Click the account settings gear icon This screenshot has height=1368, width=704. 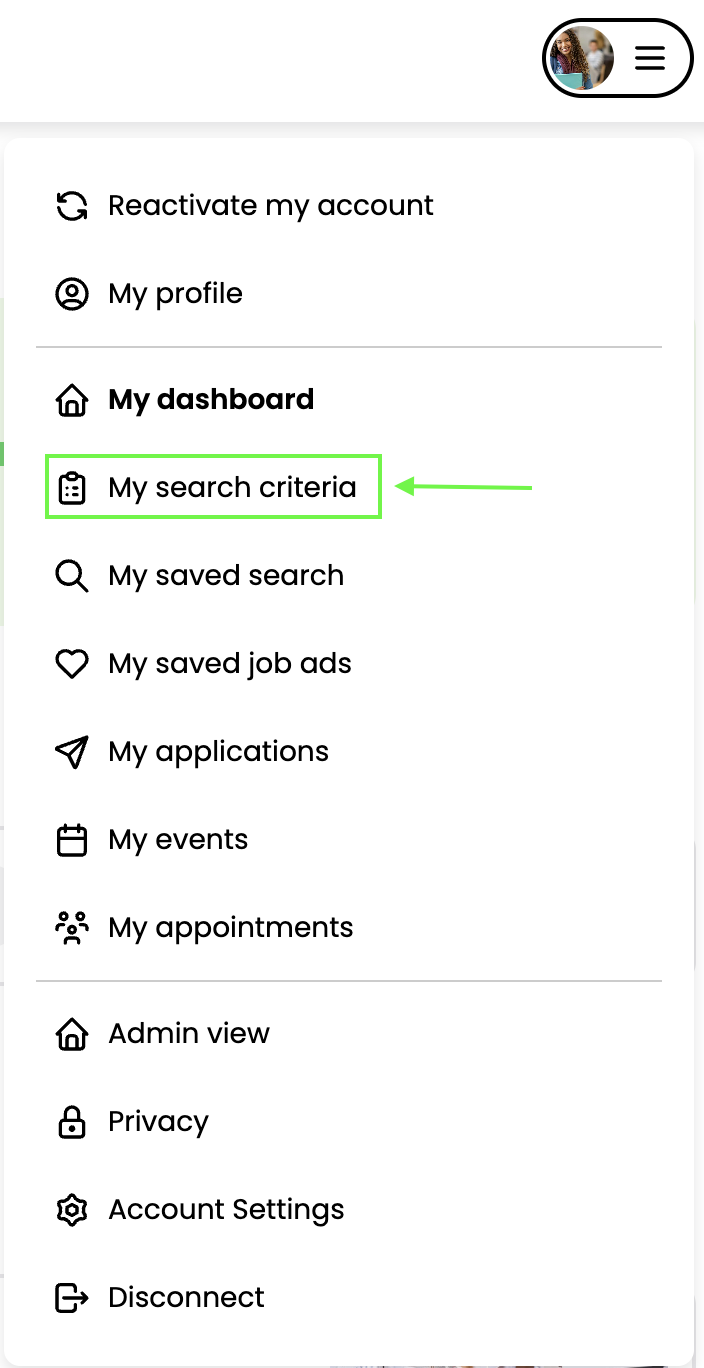coord(72,1210)
